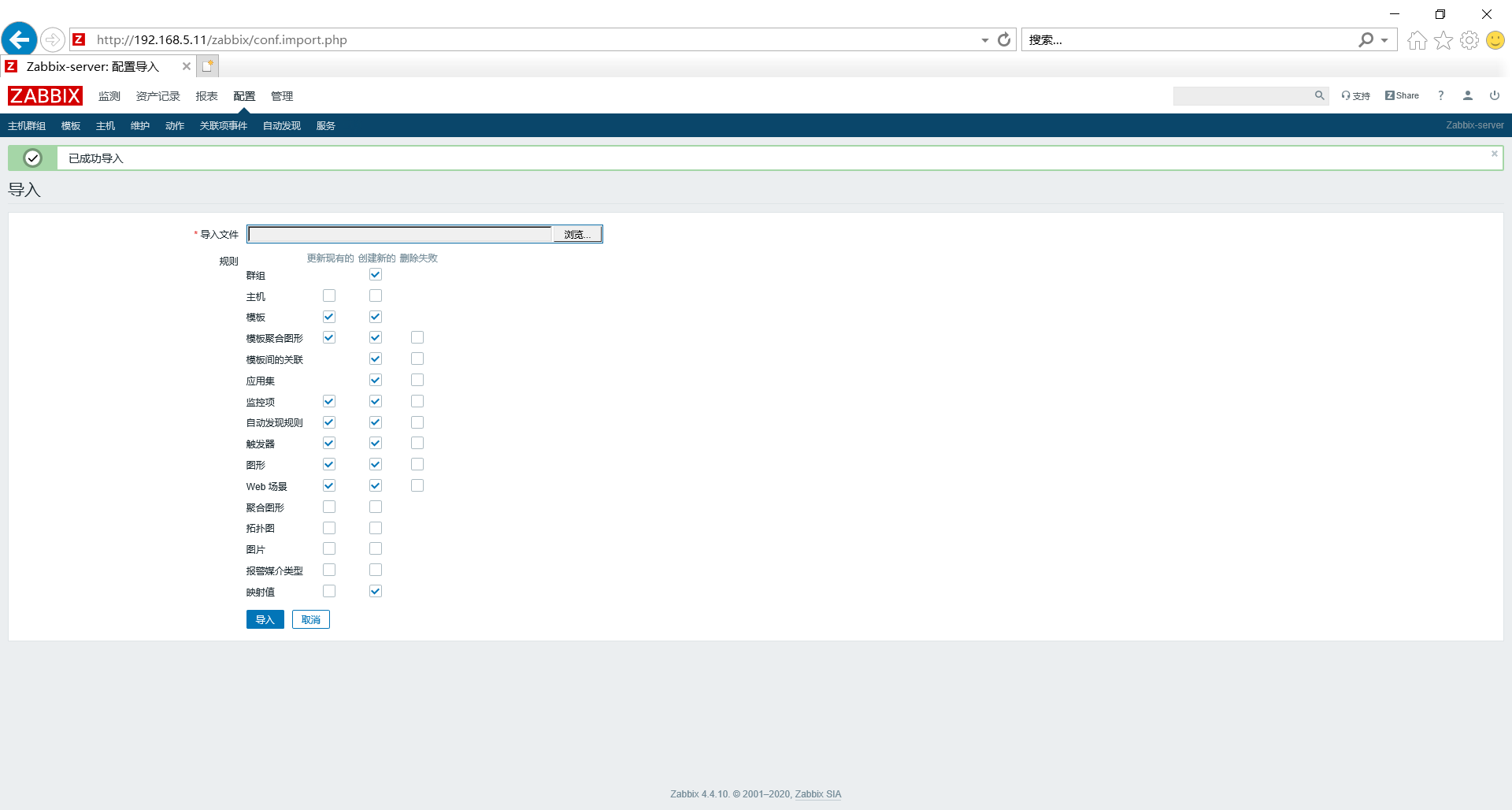Check 报警媒介类型 create new checkbox
This screenshot has height=810, width=1512.
point(376,570)
